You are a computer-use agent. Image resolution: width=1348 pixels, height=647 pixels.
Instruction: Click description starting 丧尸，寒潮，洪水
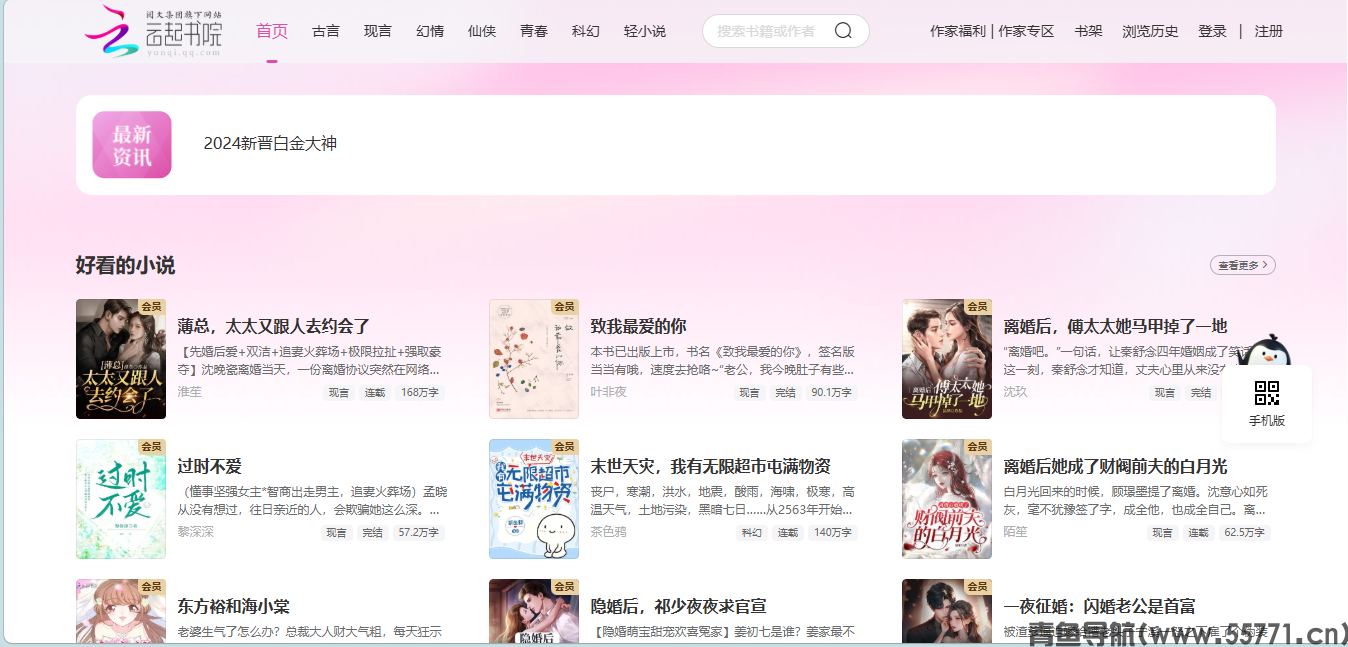[x=723, y=500]
